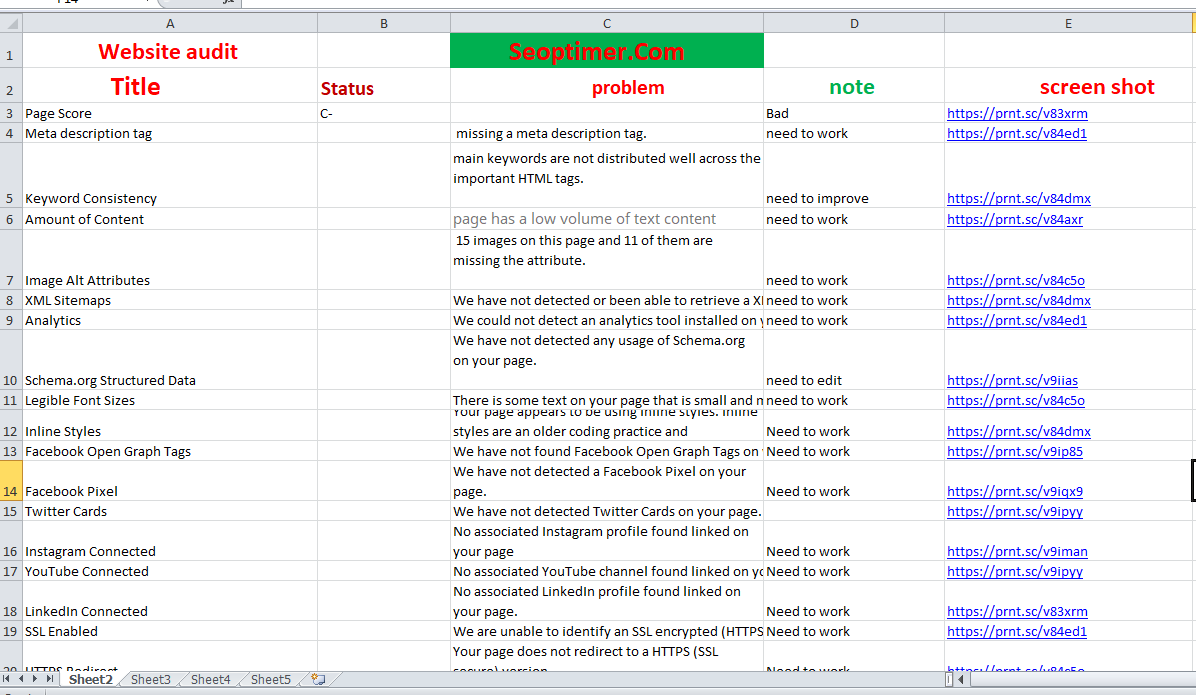Click the horizontal scrollbar left arrow
Image resolution: width=1196 pixels, height=695 pixels.
(961, 679)
